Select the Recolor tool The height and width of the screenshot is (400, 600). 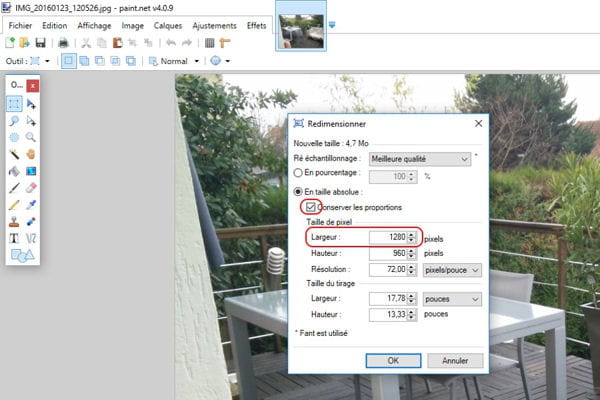click(31, 222)
